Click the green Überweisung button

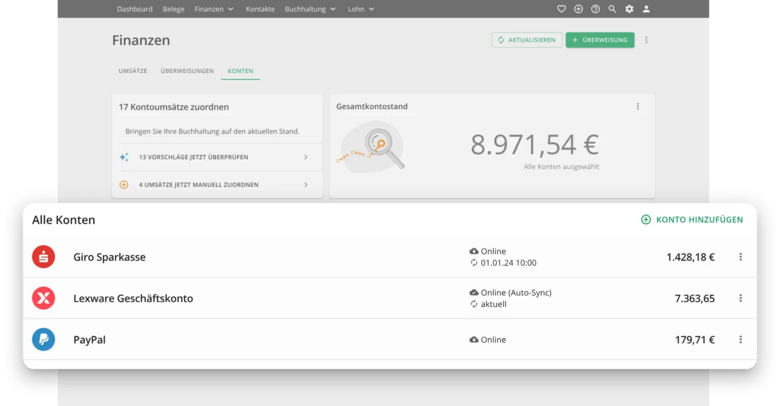[x=599, y=40]
